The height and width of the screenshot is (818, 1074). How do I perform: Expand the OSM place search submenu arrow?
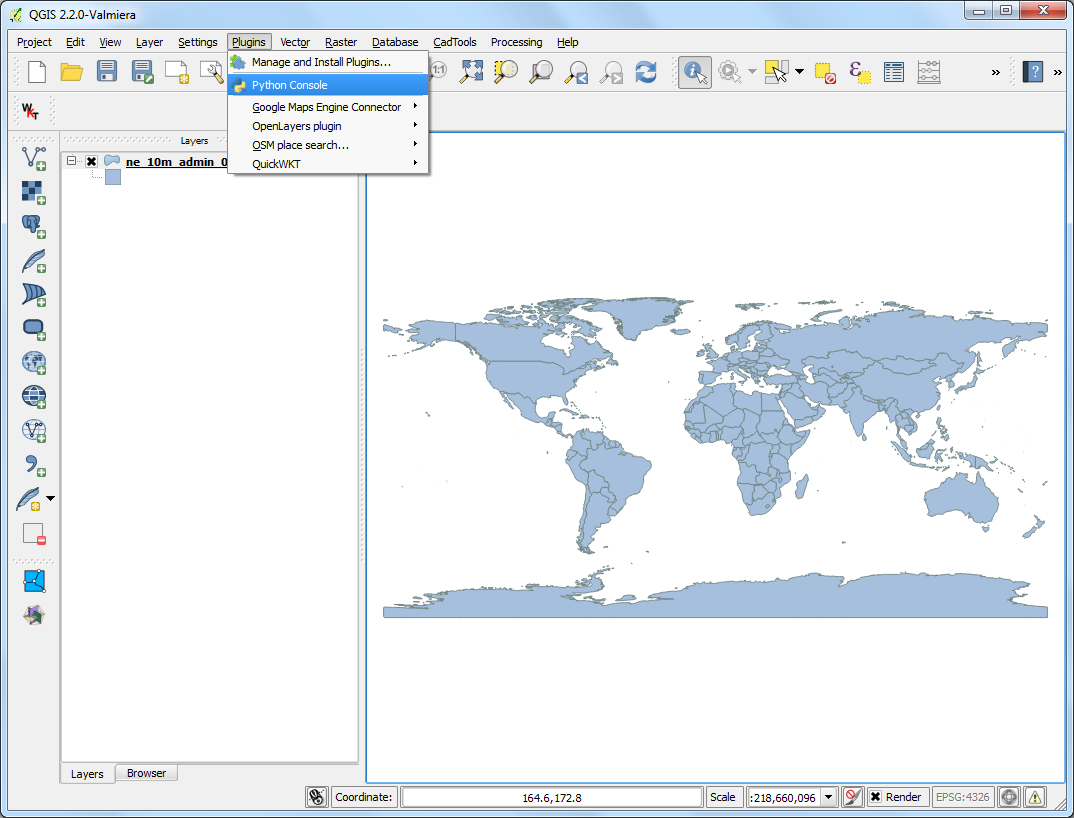click(415, 144)
